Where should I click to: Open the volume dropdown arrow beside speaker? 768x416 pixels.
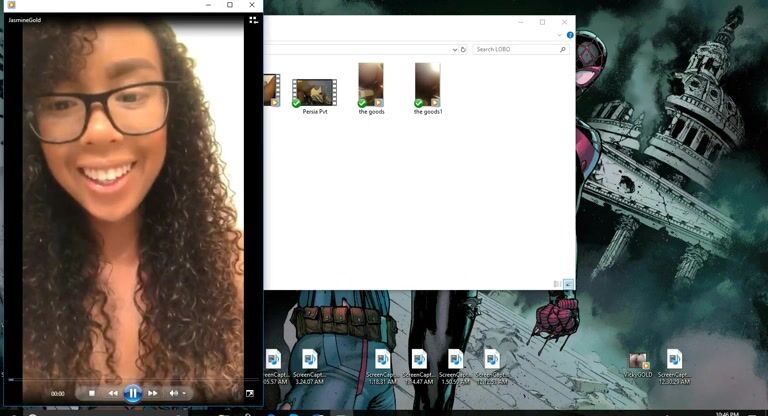(x=184, y=394)
